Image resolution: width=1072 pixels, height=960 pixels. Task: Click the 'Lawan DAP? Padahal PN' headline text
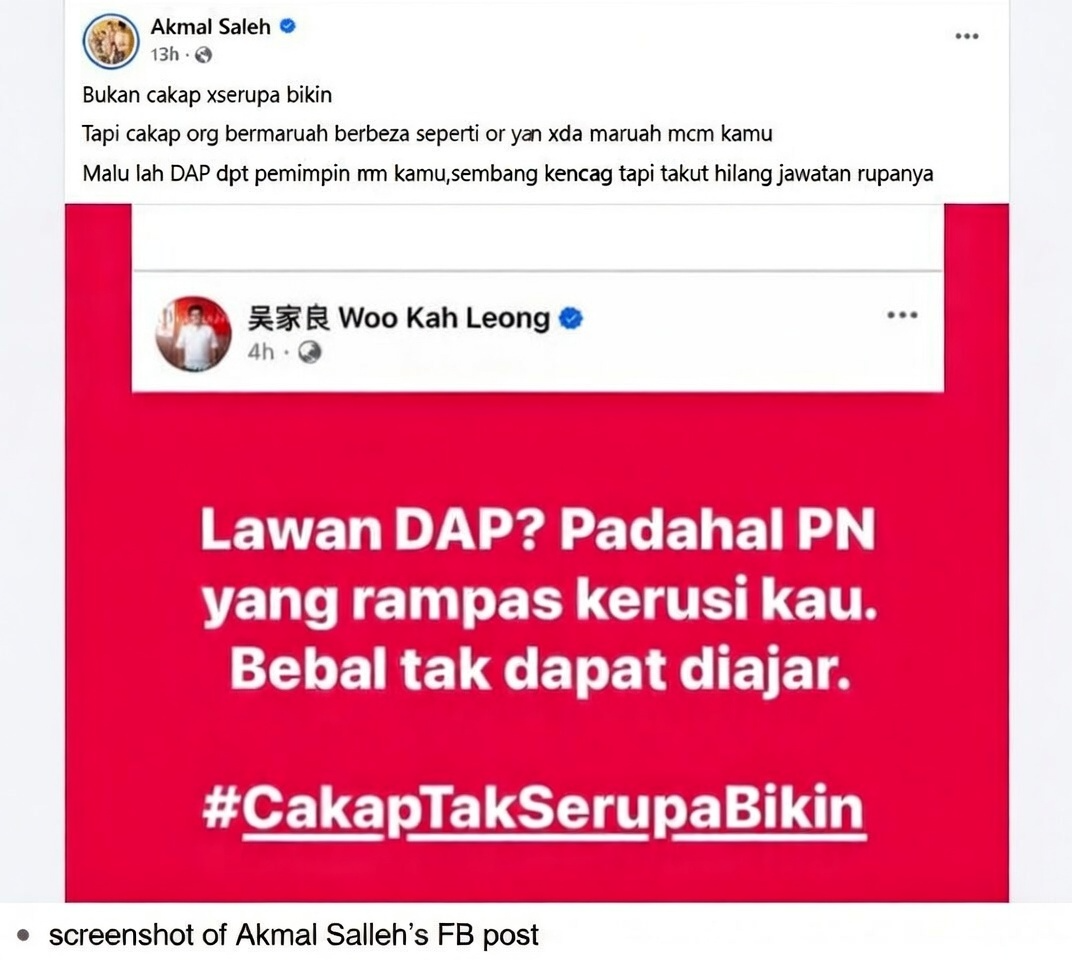click(x=537, y=529)
